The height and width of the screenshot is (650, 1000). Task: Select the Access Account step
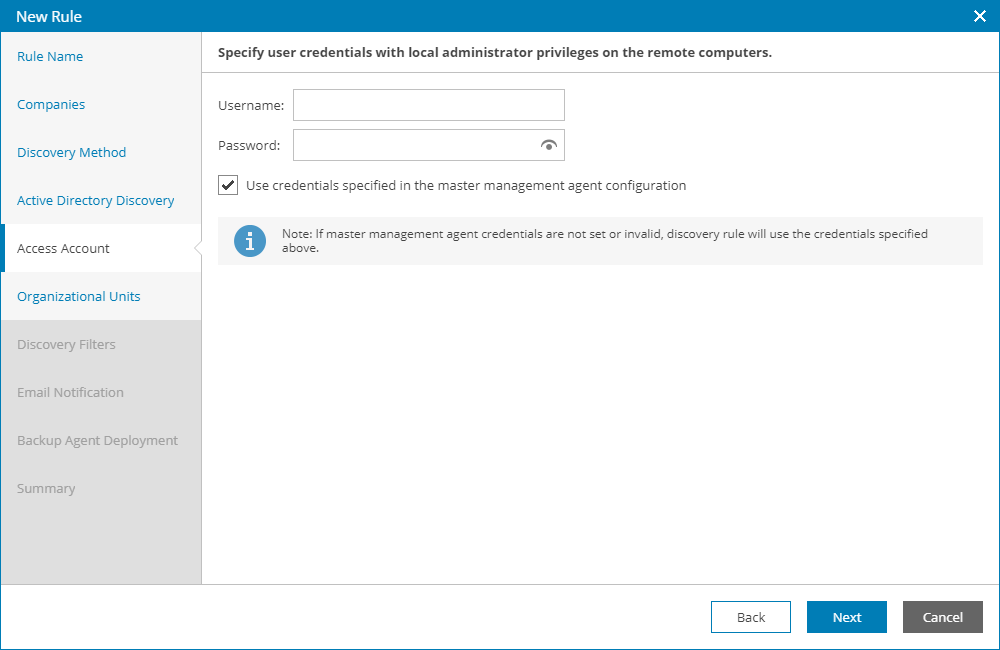pos(64,249)
